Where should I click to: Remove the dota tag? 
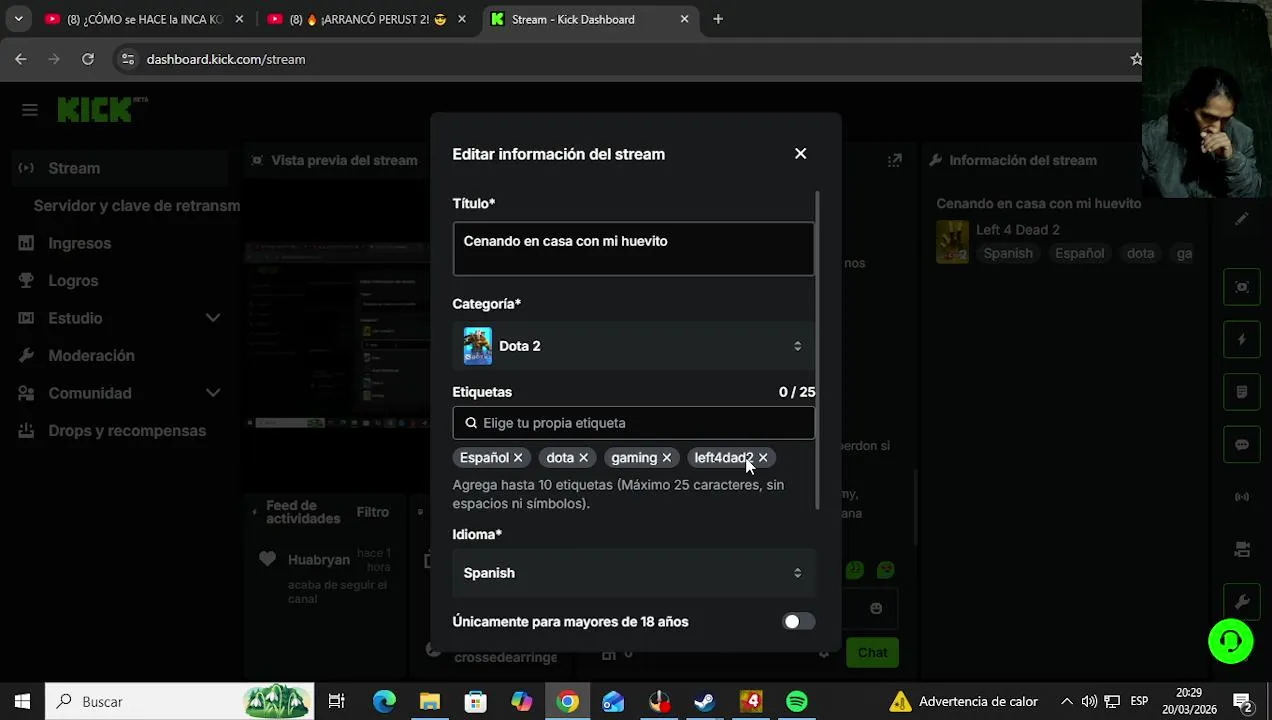tap(583, 458)
